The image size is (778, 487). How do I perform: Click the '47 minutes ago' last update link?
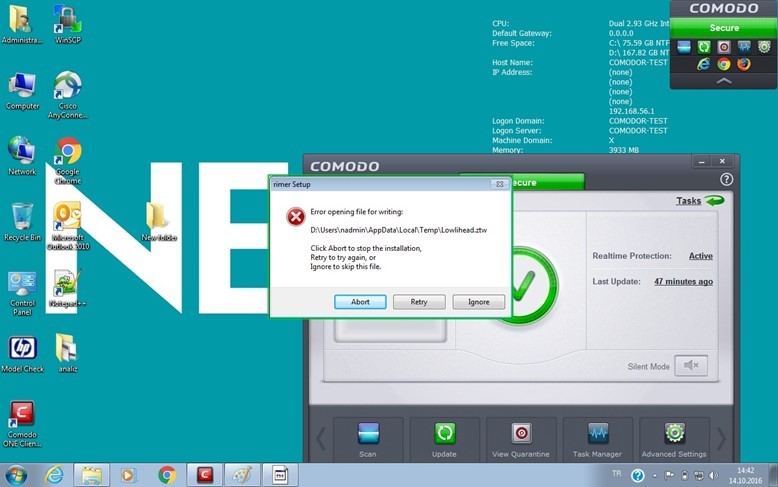tap(683, 282)
